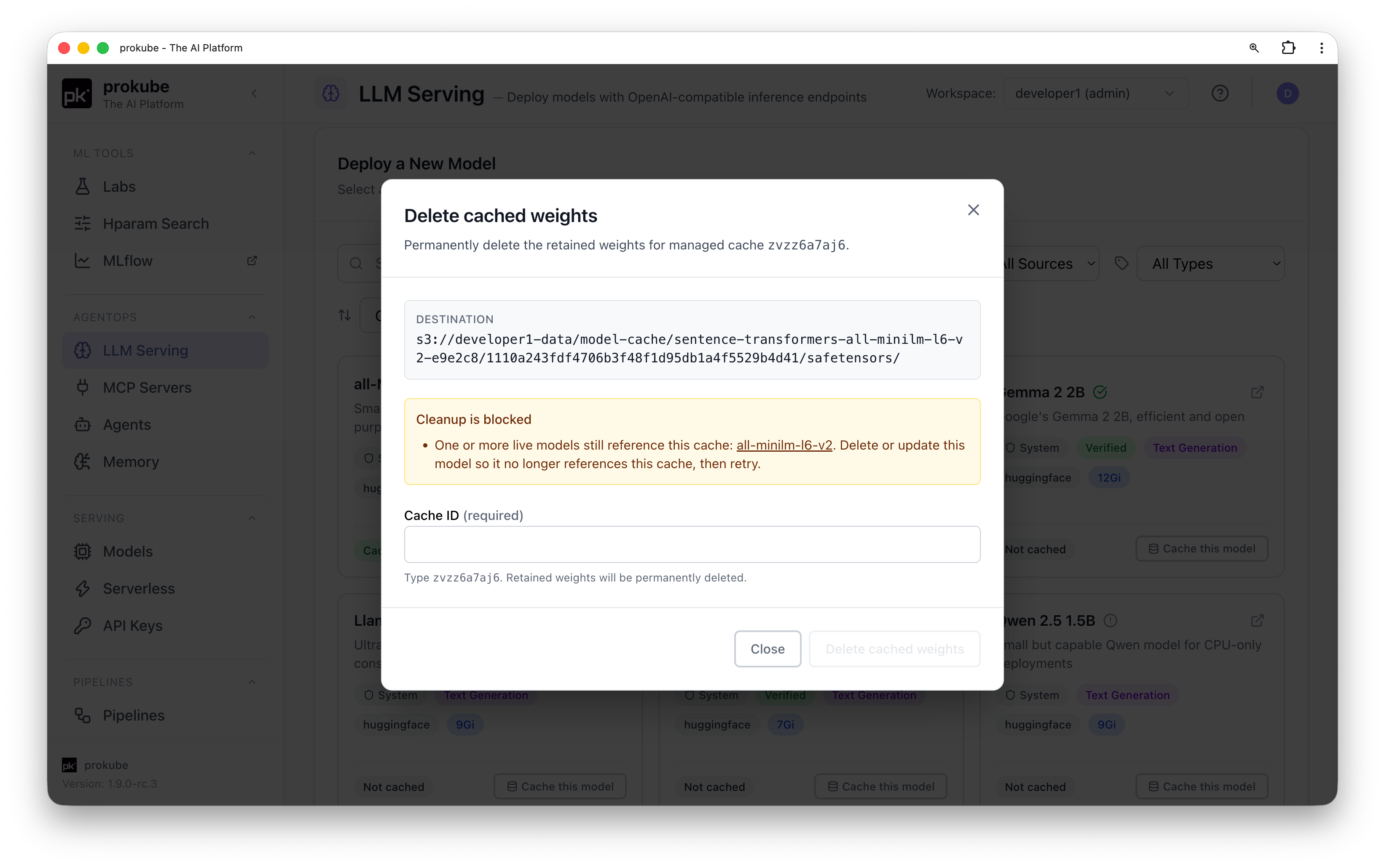Click the API Keys key icon
Image resolution: width=1385 pixels, height=868 pixels.
(x=83, y=626)
